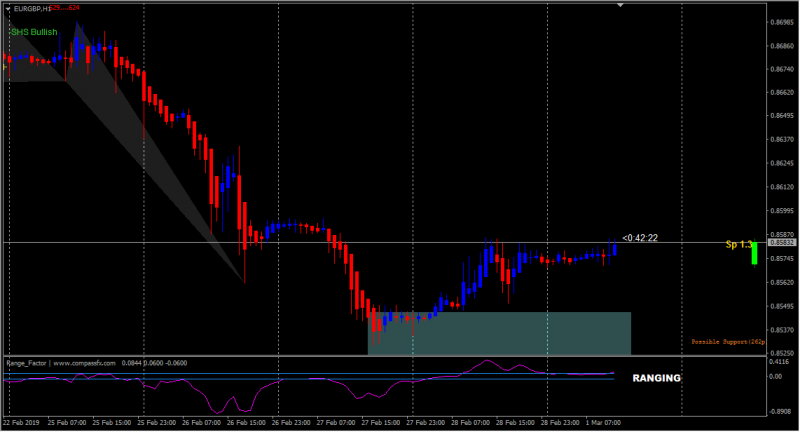Select the teal support zone rectangle

[499, 334]
